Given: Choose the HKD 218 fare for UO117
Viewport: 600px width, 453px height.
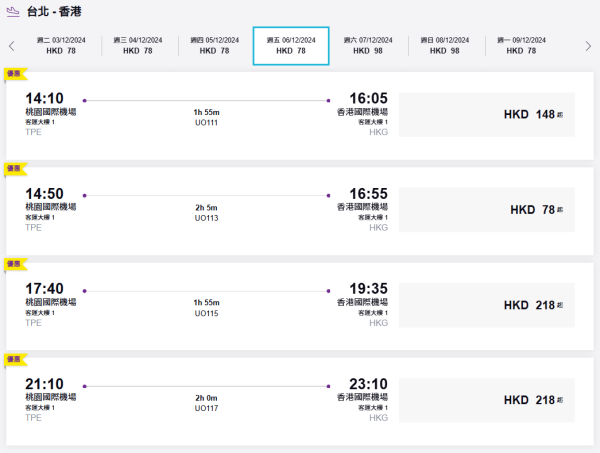Looking at the screenshot, I should click(486, 400).
